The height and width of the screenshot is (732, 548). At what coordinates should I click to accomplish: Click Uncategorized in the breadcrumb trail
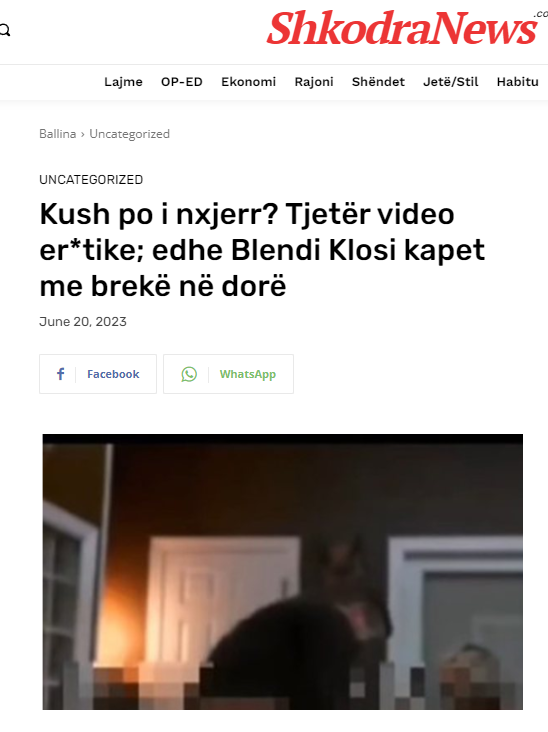[129, 134]
